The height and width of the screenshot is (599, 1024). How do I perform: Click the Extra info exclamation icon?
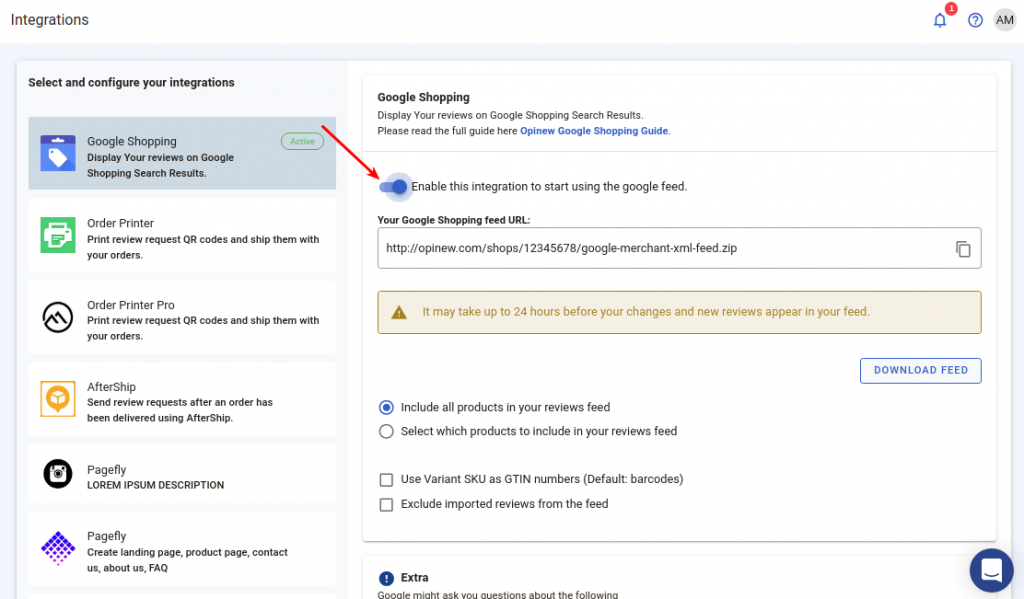pyautogui.click(x=387, y=578)
